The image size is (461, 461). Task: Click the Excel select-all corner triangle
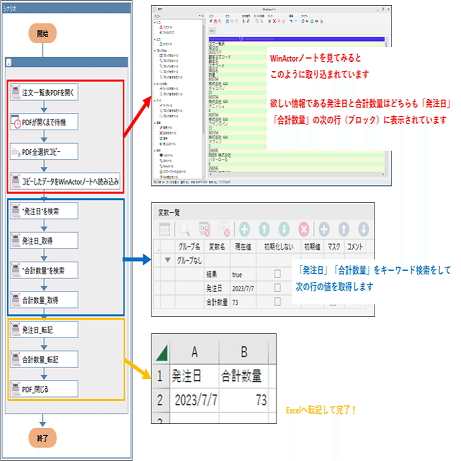162,353
